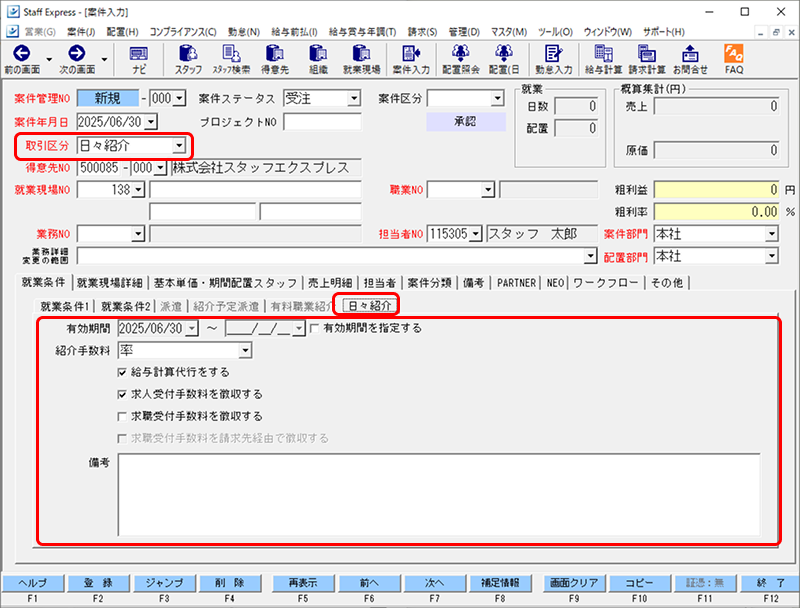Expand the 案件区分 dropdown
The image size is (800, 608).
click(x=497, y=98)
